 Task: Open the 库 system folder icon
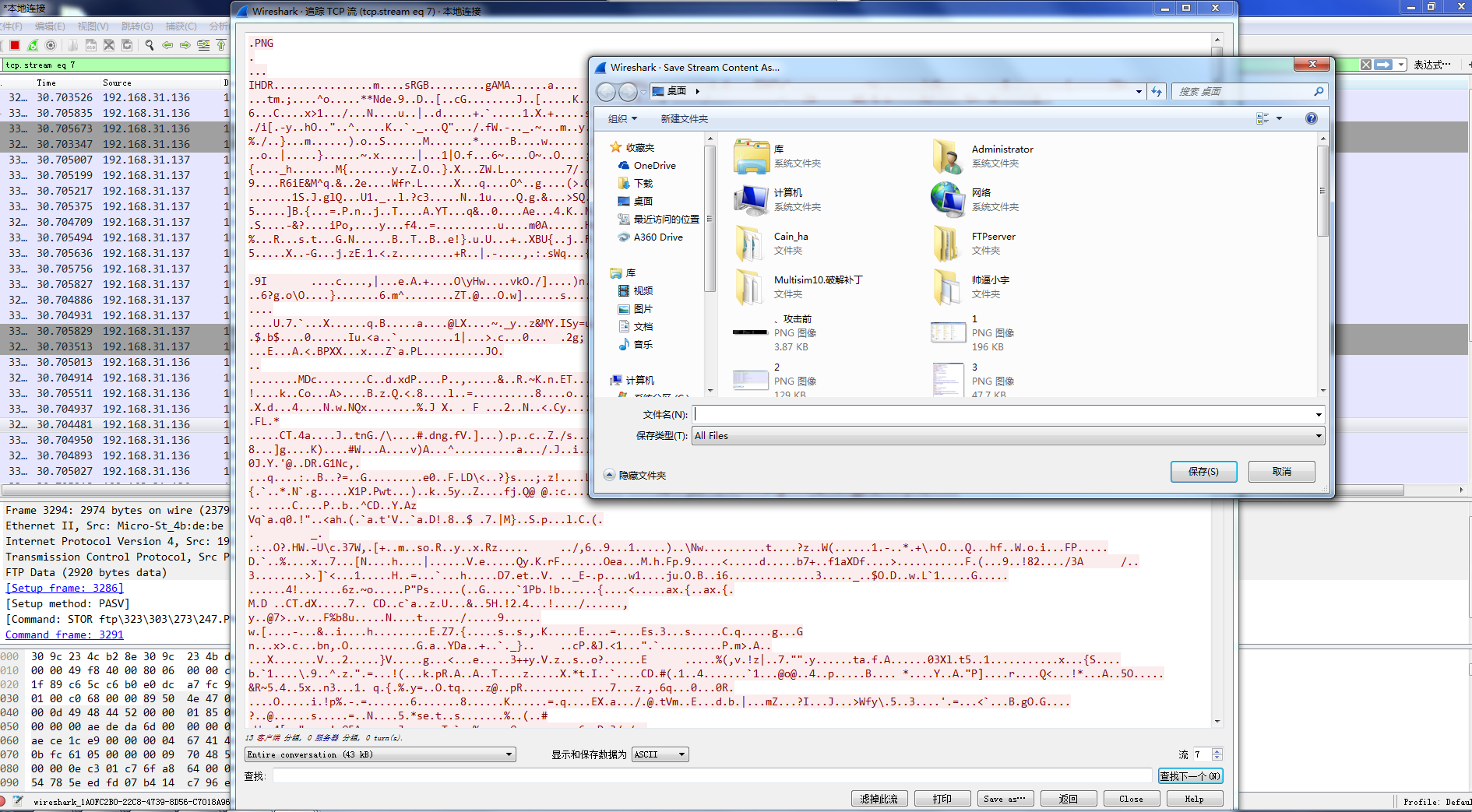(x=752, y=156)
